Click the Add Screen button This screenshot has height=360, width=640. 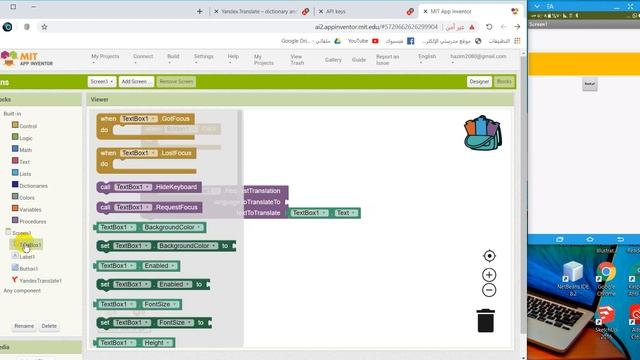click(136, 82)
